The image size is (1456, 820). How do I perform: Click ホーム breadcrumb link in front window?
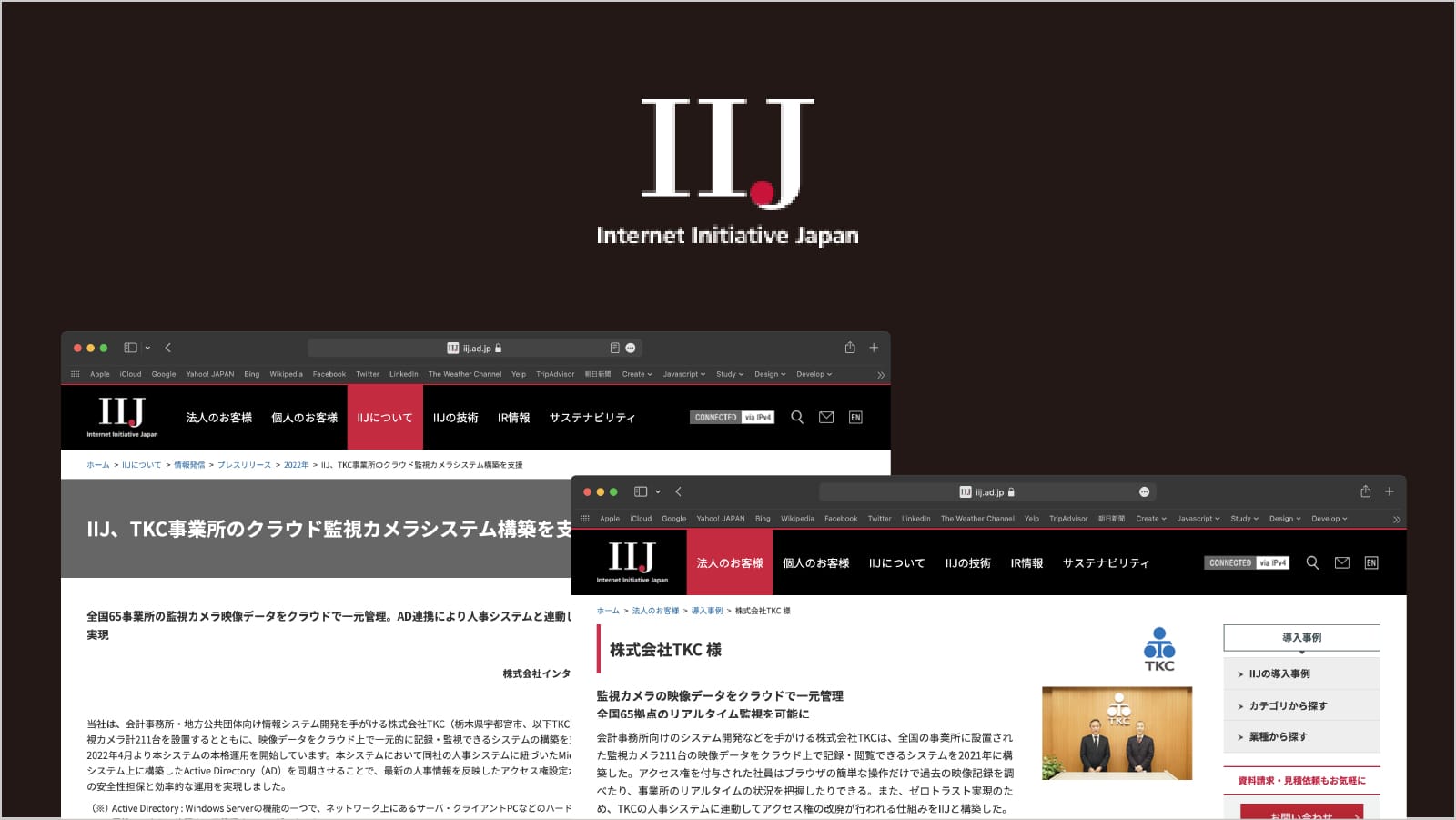click(x=608, y=611)
